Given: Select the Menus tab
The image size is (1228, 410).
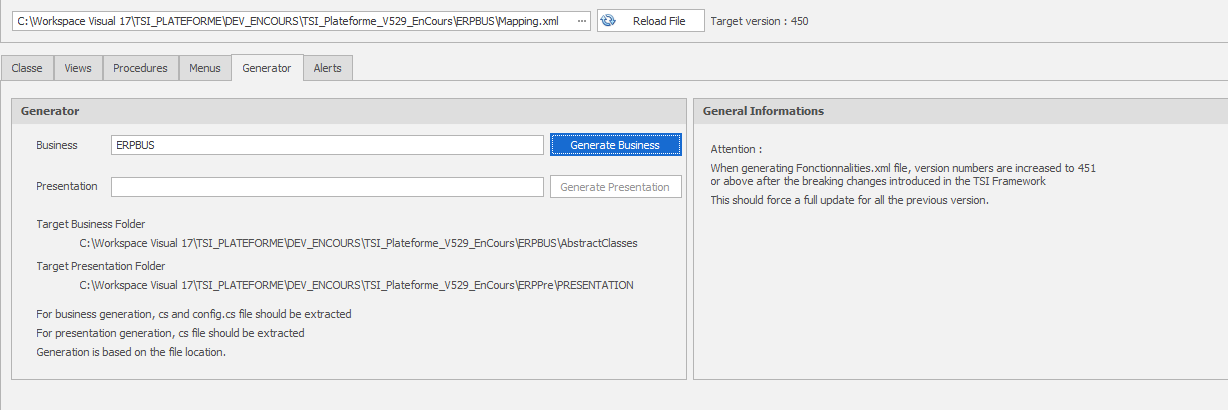Looking at the screenshot, I should coord(205,68).
